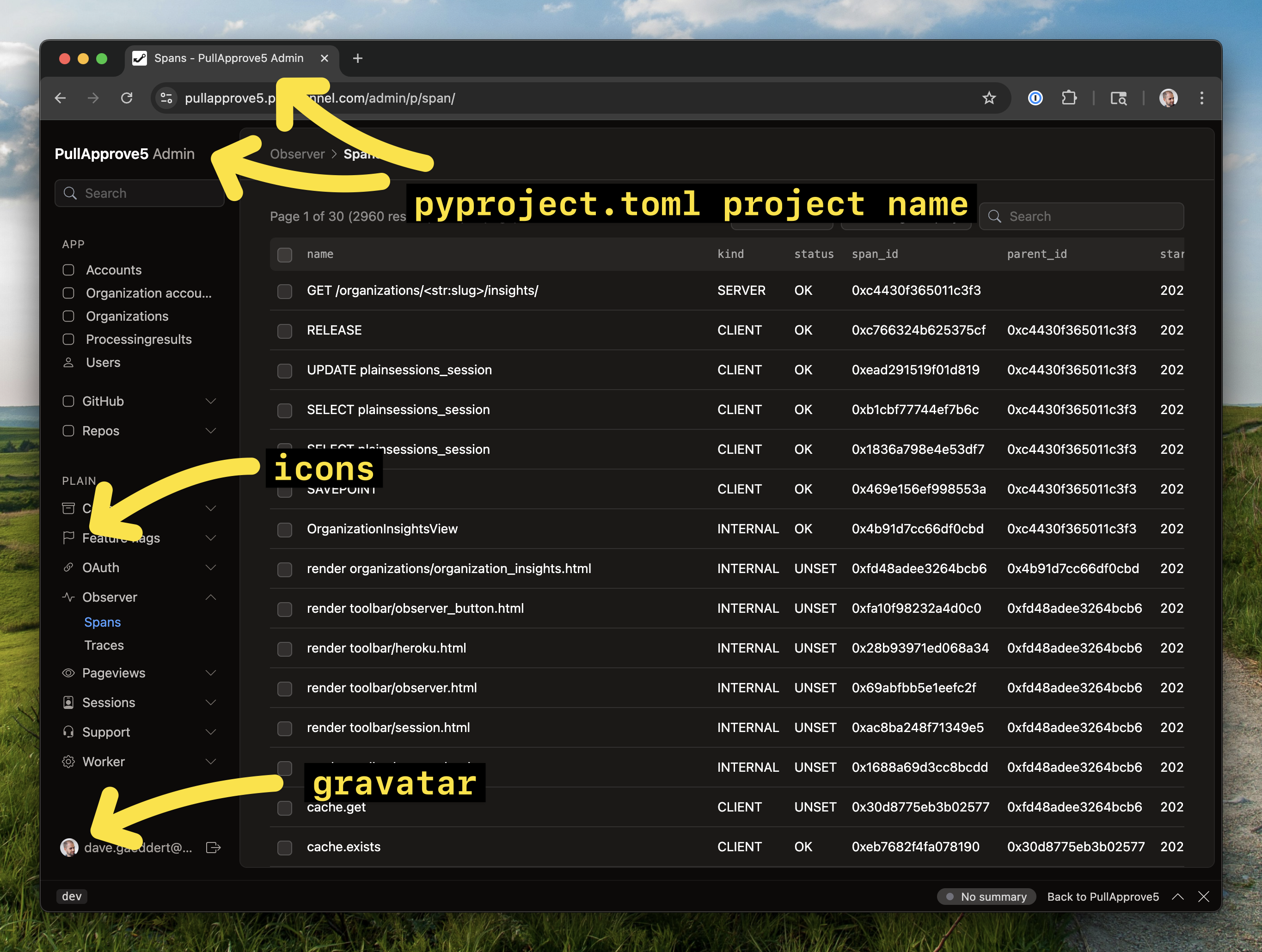Screen dimensions: 1262x952
Task: Click the Pageviews eye icon
Action: [68, 673]
